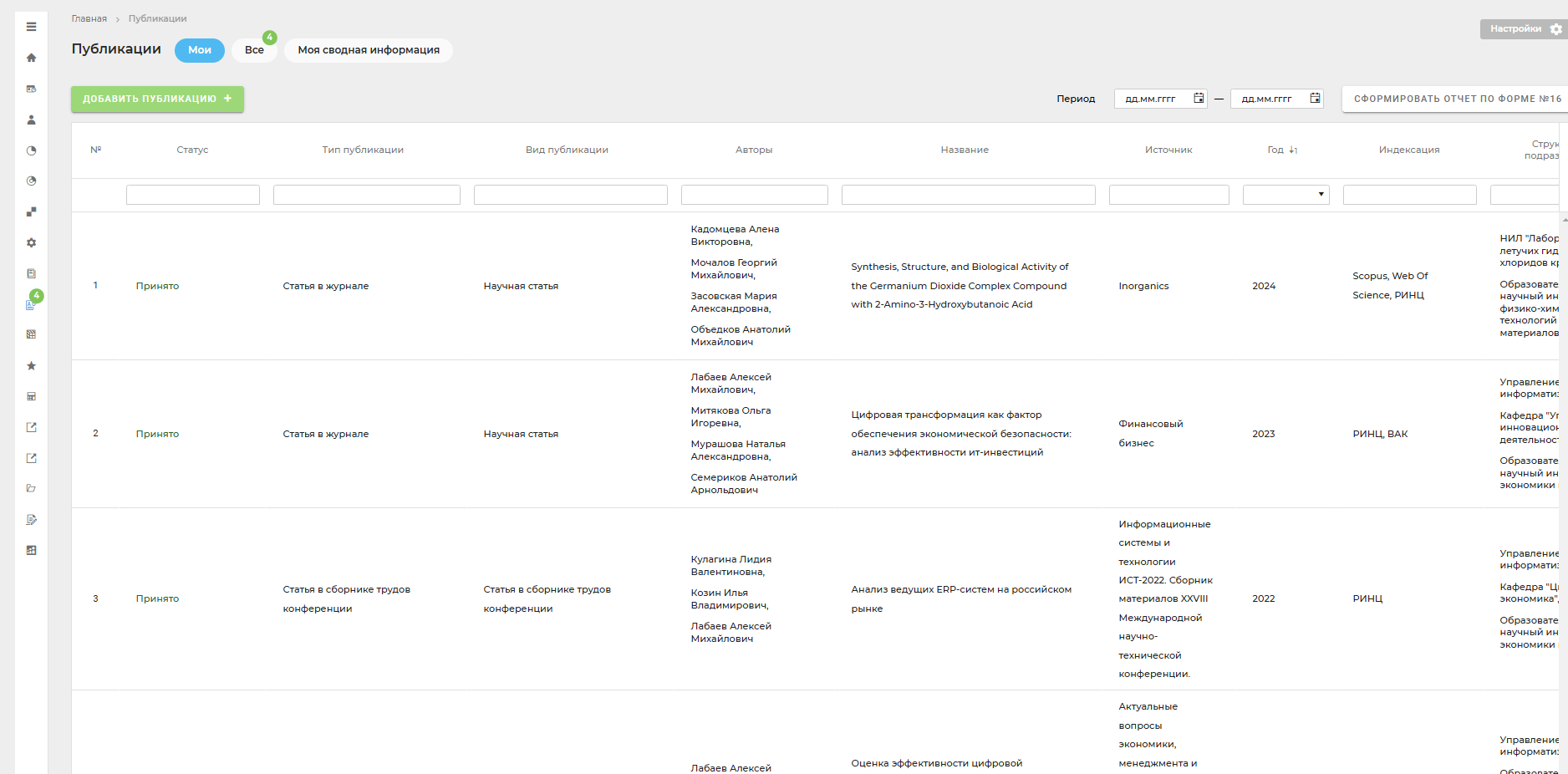Open the grid table icon above the star
Screen dimensions: 1568x774
coord(31,334)
